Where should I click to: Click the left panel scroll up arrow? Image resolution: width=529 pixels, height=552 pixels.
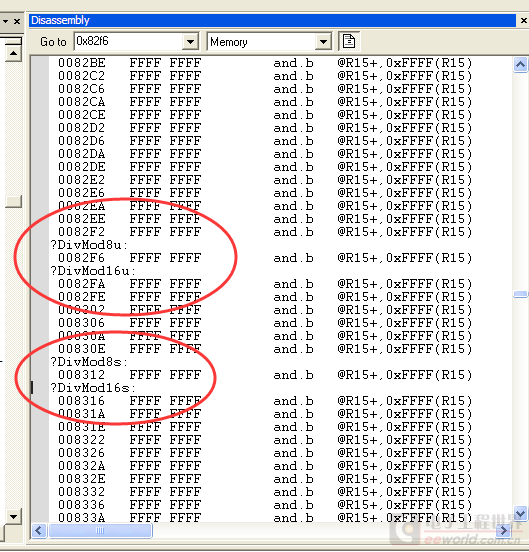(x=13, y=54)
